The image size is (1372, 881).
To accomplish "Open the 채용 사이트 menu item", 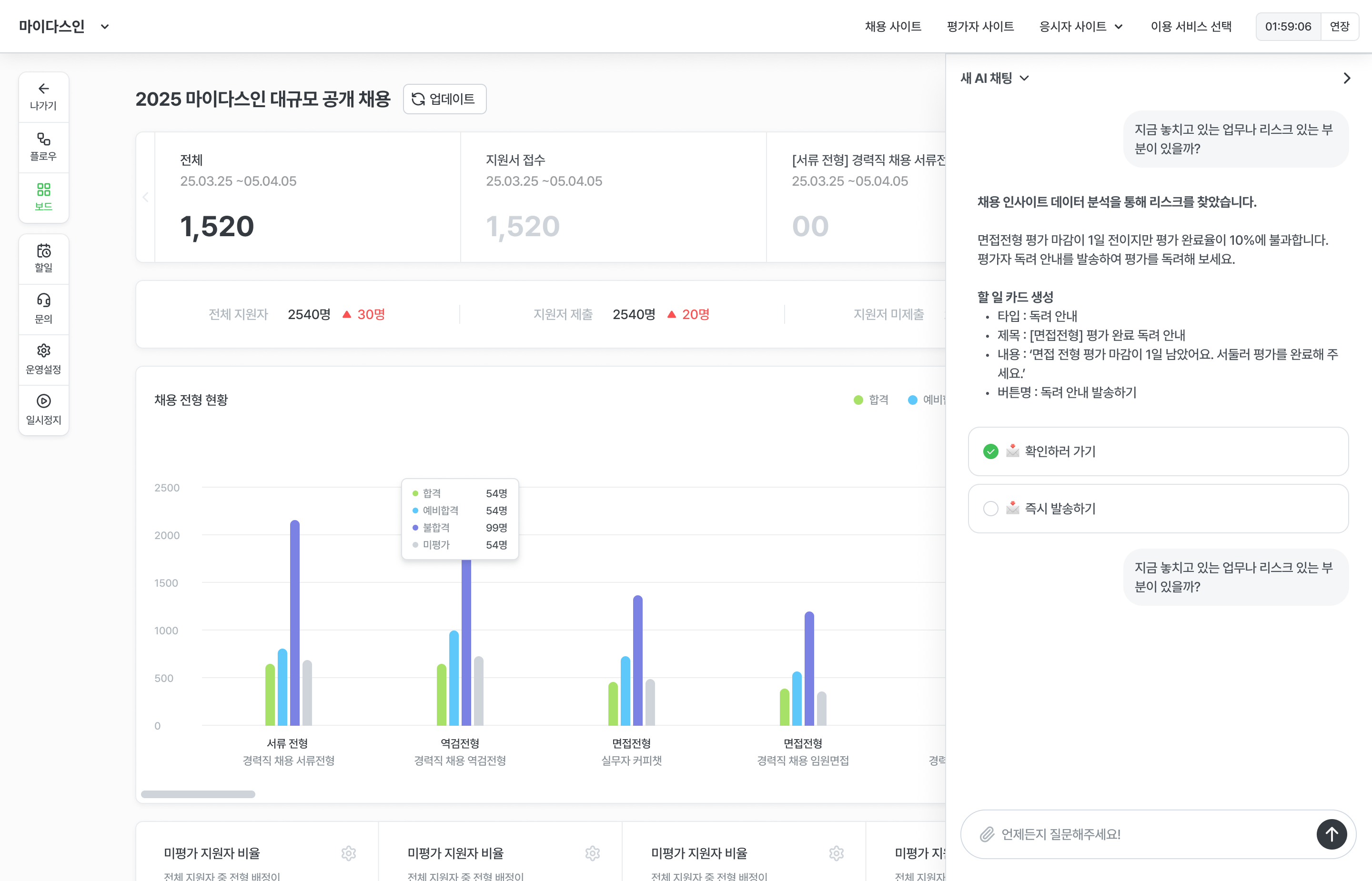I will click(x=893, y=26).
